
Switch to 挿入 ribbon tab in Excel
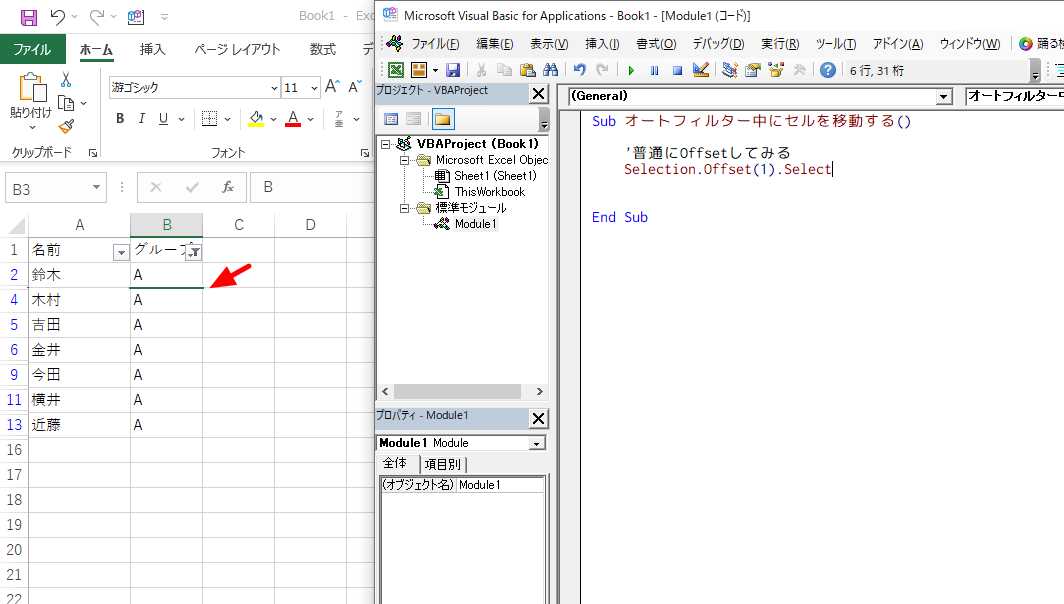tap(152, 50)
